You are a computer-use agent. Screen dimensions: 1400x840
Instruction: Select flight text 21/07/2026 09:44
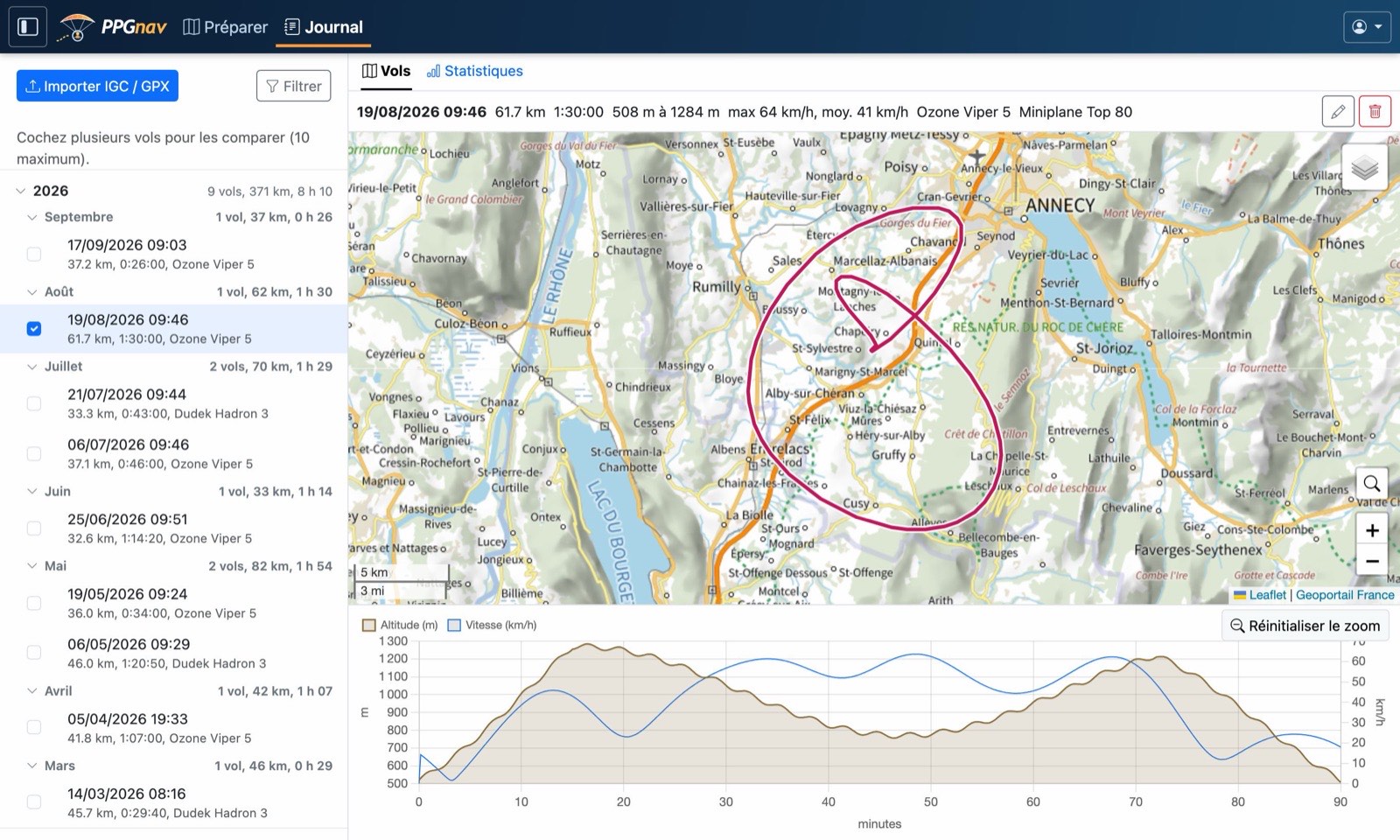(127, 395)
